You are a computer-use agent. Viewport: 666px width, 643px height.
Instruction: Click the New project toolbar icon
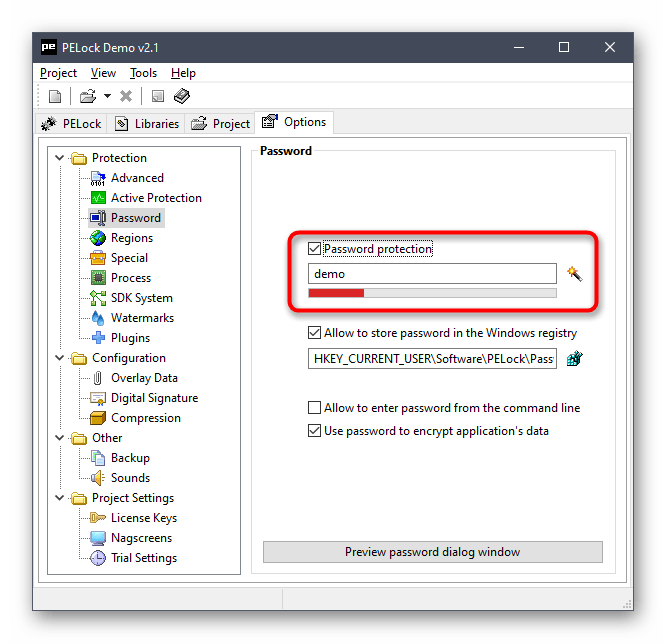(55, 96)
